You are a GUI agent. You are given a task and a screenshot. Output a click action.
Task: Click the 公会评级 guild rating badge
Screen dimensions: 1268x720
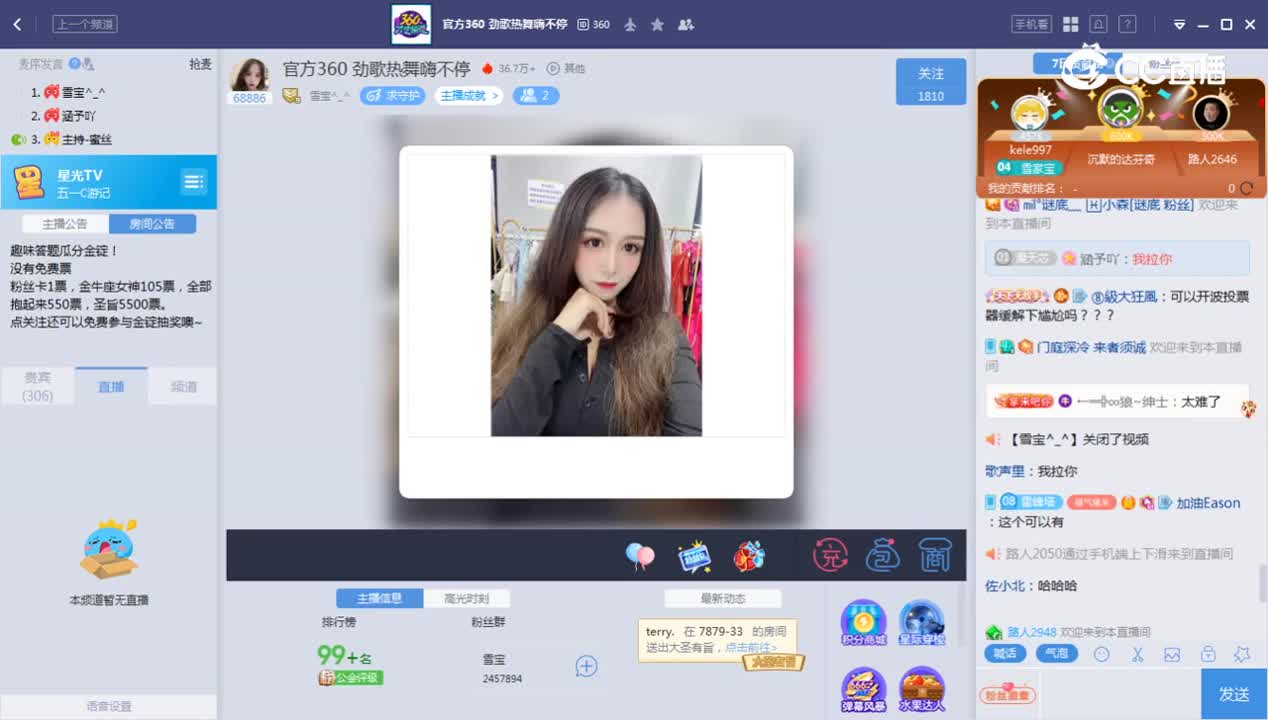click(350, 678)
